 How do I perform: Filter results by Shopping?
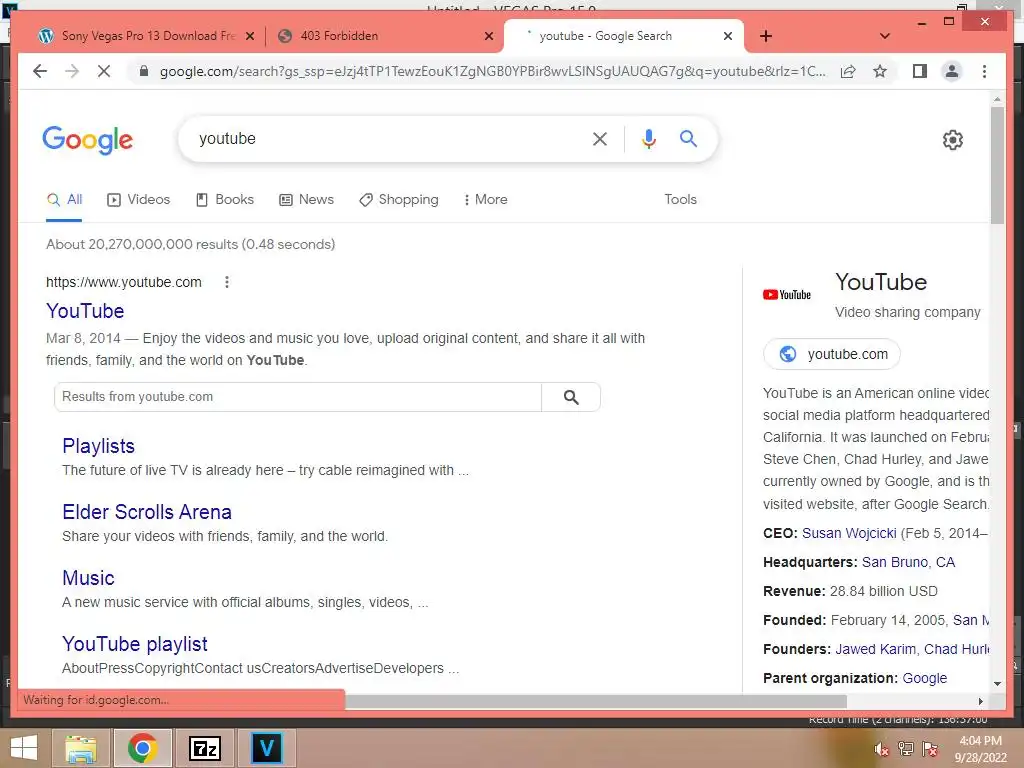coord(399,200)
